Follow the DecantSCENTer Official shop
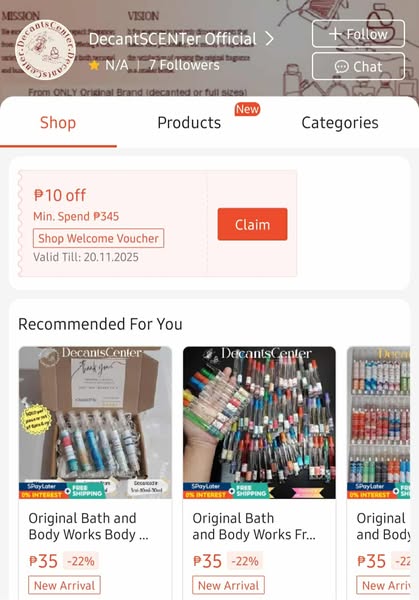419x600 pixels. click(x=358, y=34)
